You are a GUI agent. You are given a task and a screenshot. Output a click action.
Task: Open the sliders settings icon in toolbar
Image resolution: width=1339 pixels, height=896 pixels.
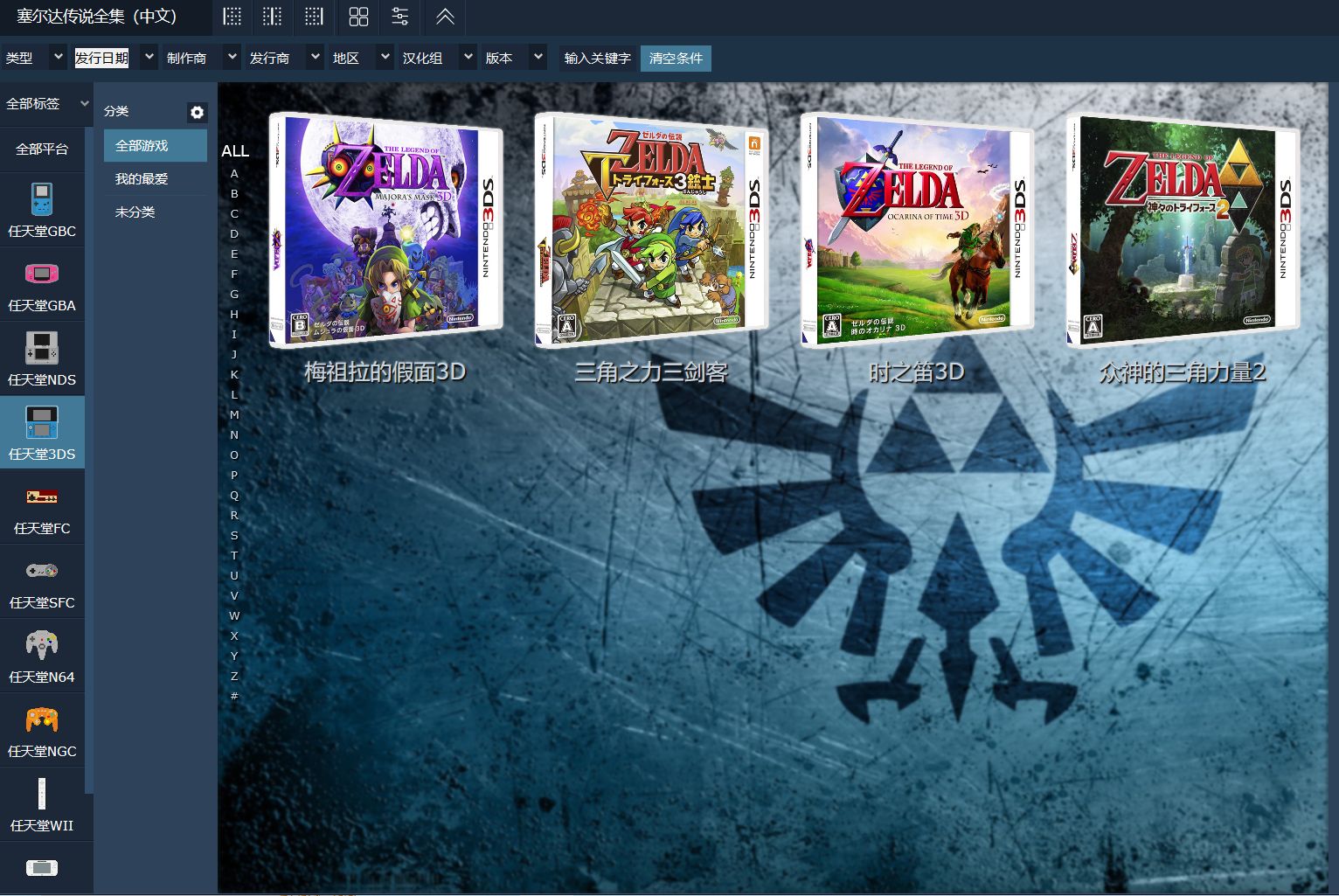(400, 17)
